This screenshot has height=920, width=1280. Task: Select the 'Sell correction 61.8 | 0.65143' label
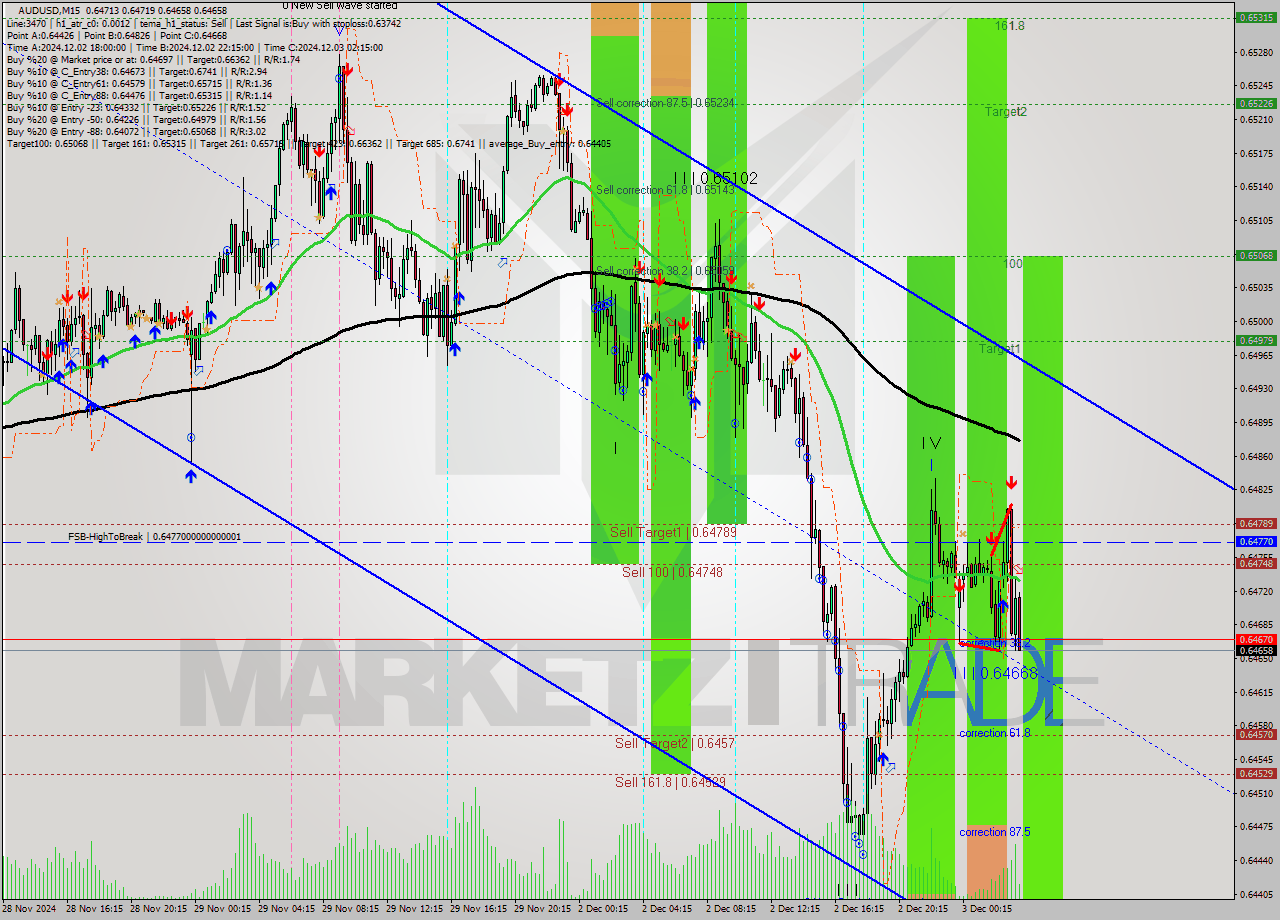pyautogui.click(x=665, y=190)
